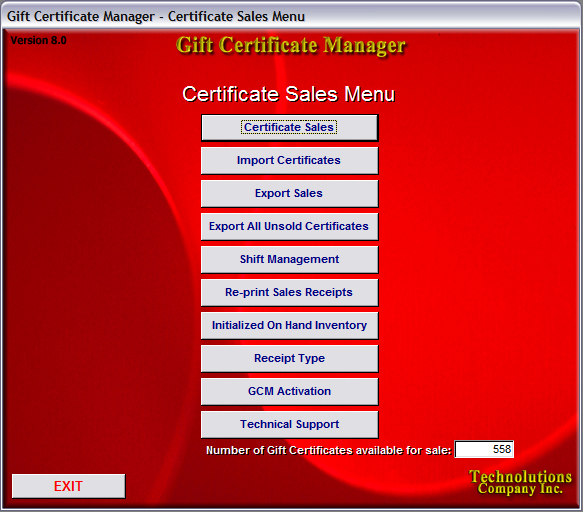Click the Technical Support button
Viewport: 583px width, 512px height.
(289, 424)
